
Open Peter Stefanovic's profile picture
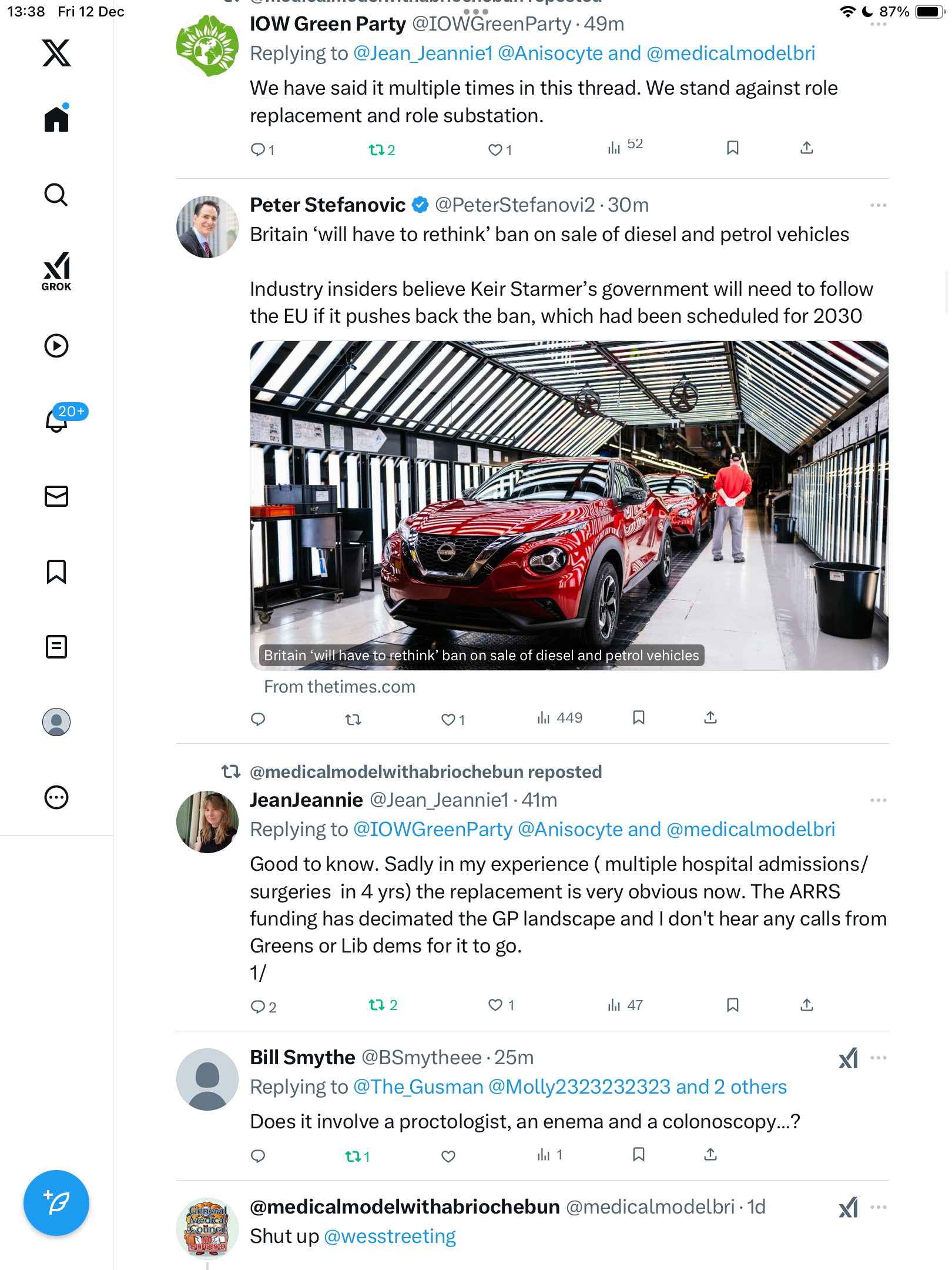coord(207,227)
